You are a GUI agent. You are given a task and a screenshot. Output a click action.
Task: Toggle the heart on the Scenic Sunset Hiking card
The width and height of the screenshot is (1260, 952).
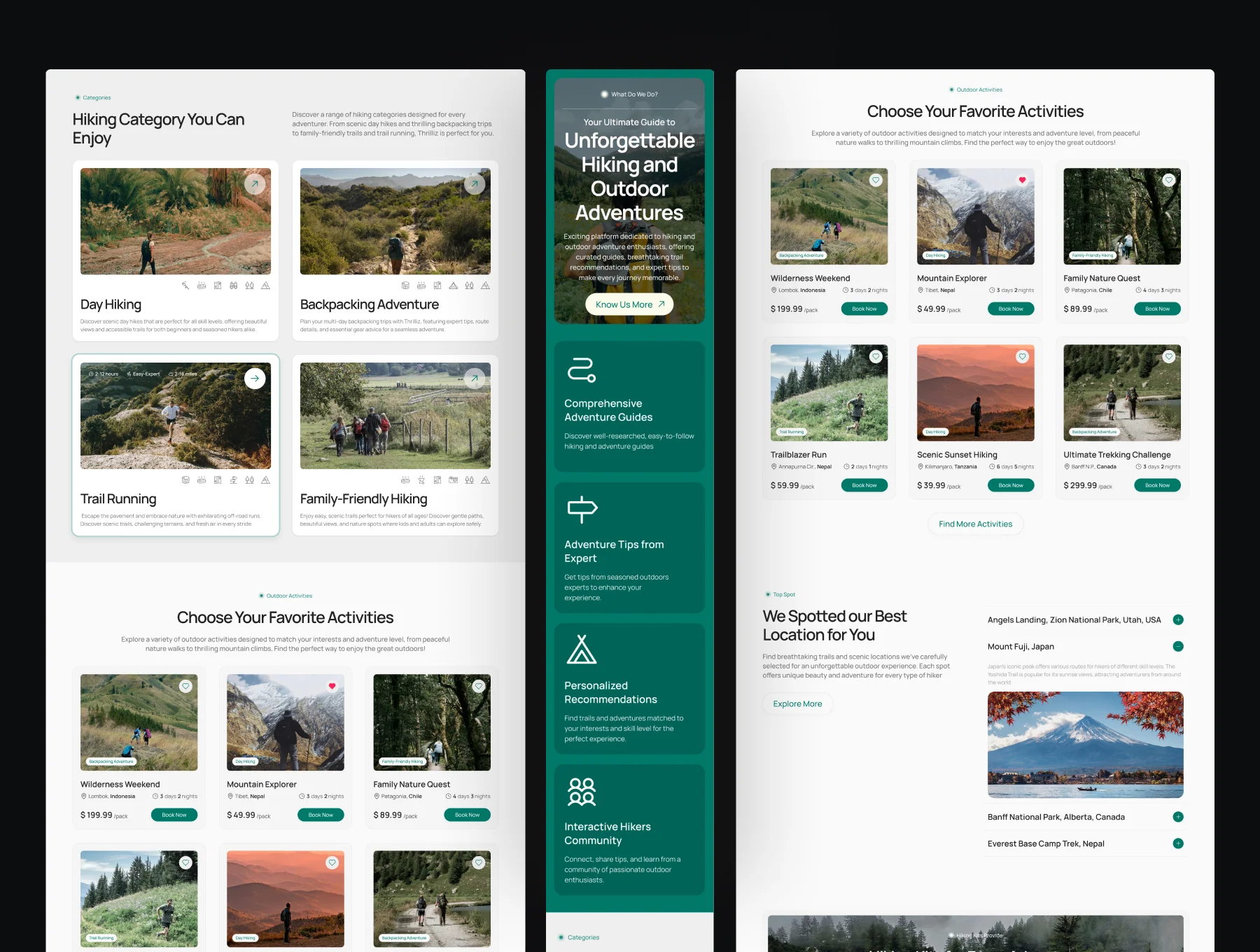(1023, 356)
